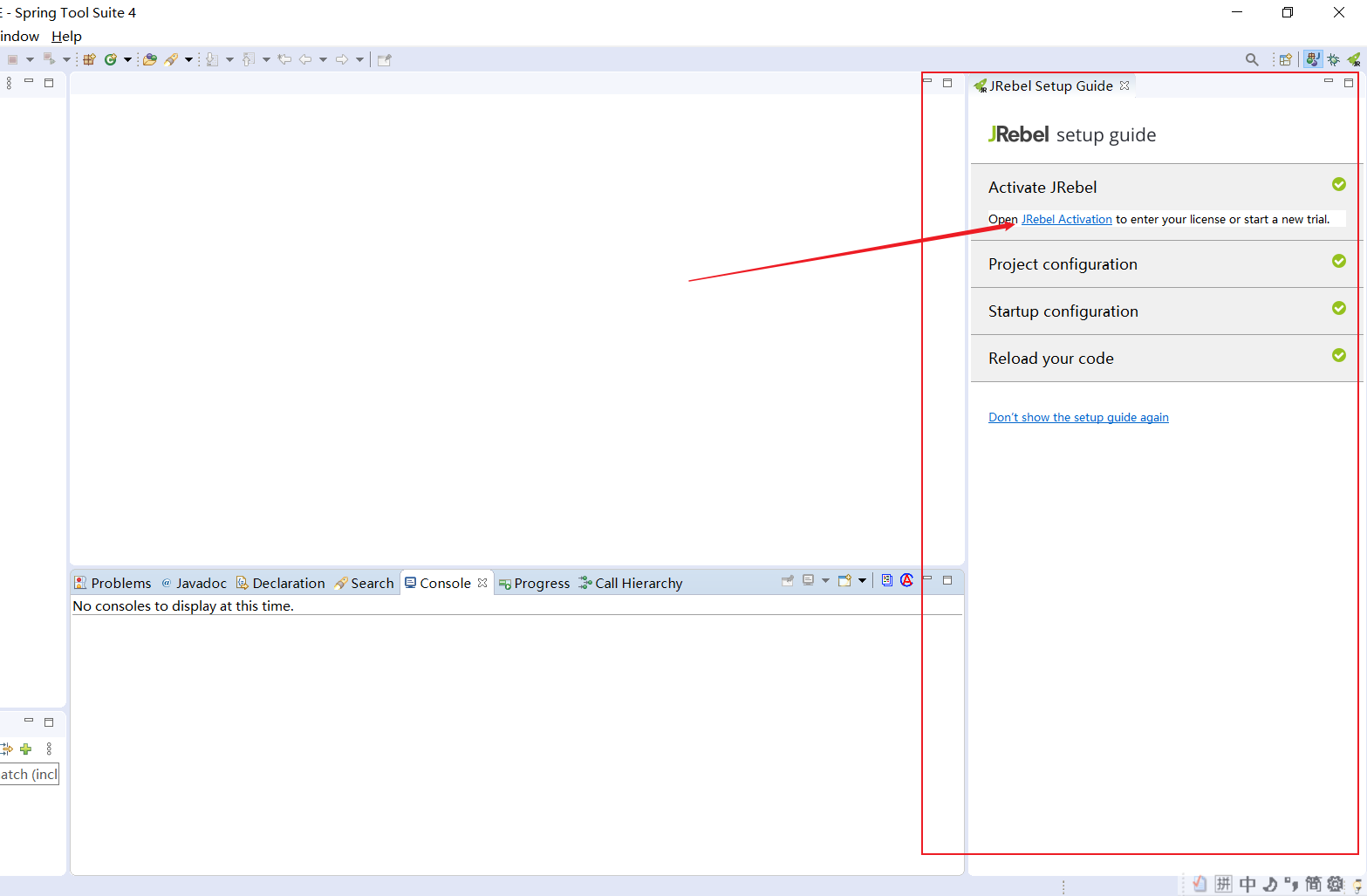Click the JRebel Activation link
The width and height of the screenshot is (1367, 896).
click(x=1066, y=219)
